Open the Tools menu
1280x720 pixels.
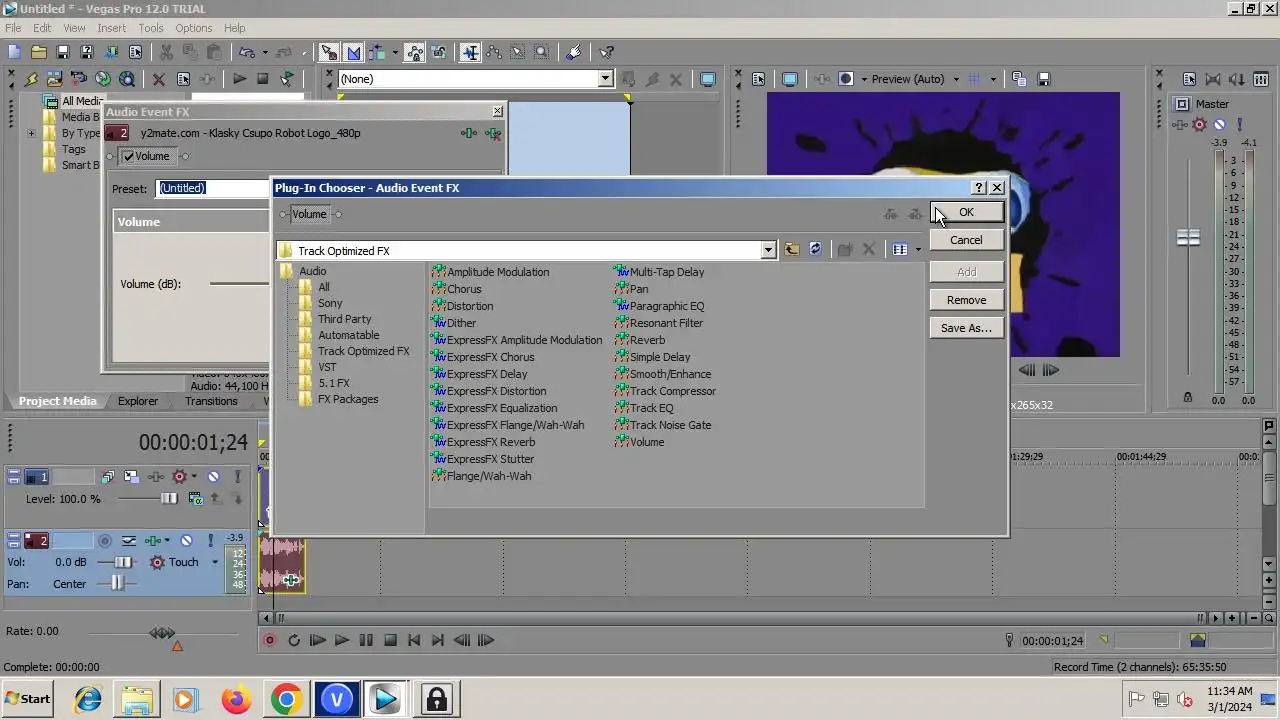[x=151, y=28]
